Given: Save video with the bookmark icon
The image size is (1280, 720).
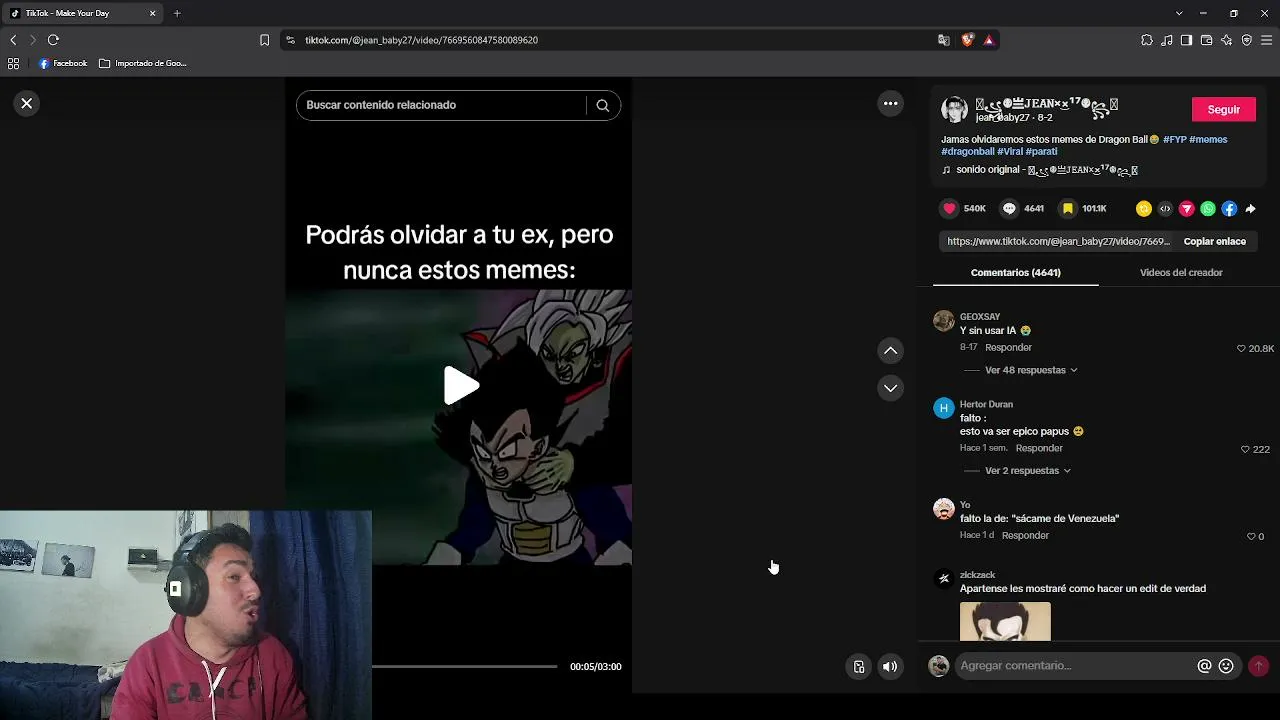Looking at the screenshot, I should [1067, 208].
